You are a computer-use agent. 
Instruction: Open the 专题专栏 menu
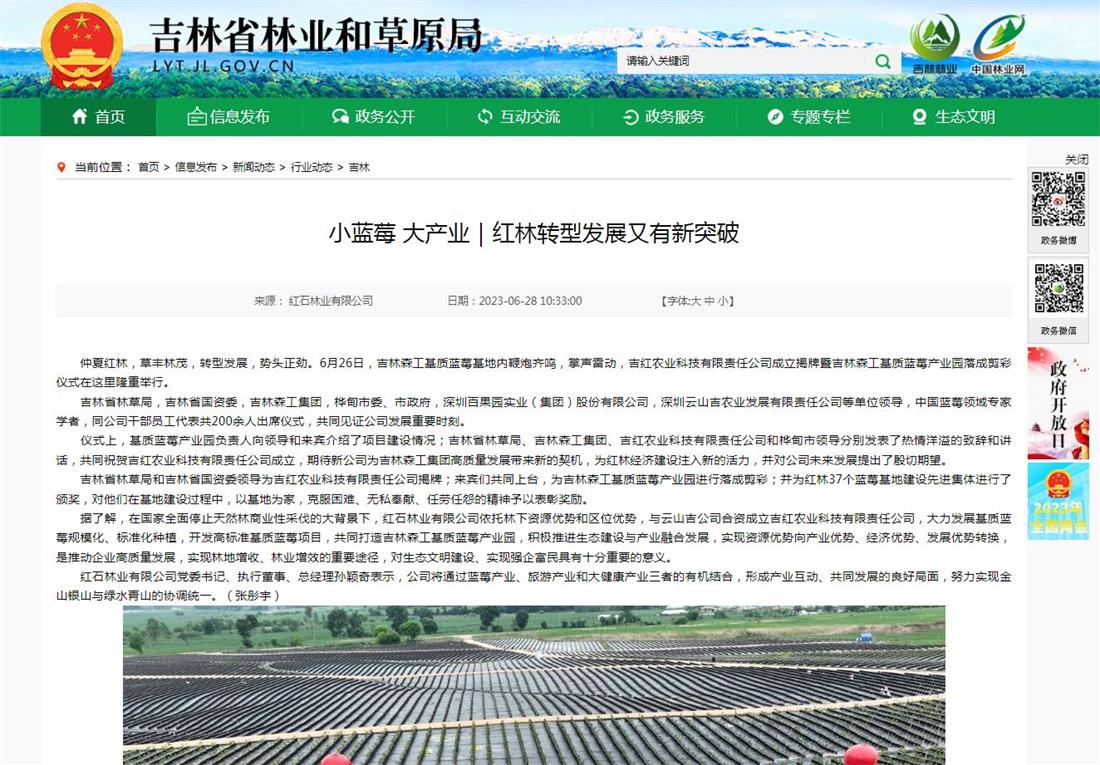pos(808,117)
